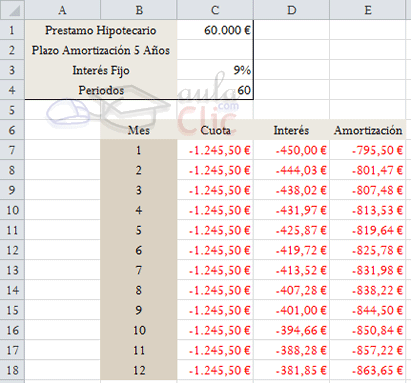Click amortization cell '-838,22 €'

point(368,290)
